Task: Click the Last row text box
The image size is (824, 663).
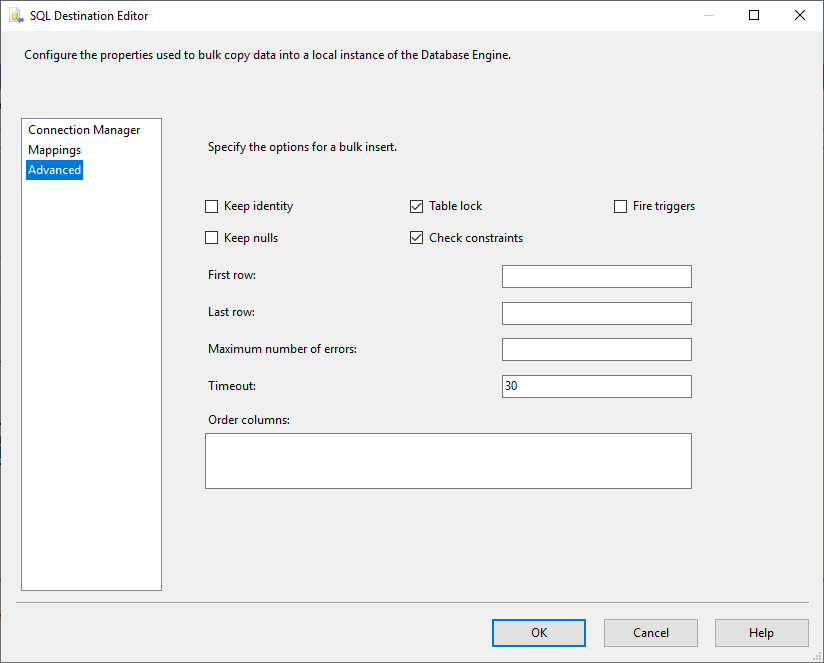Action: pos(596,313)
